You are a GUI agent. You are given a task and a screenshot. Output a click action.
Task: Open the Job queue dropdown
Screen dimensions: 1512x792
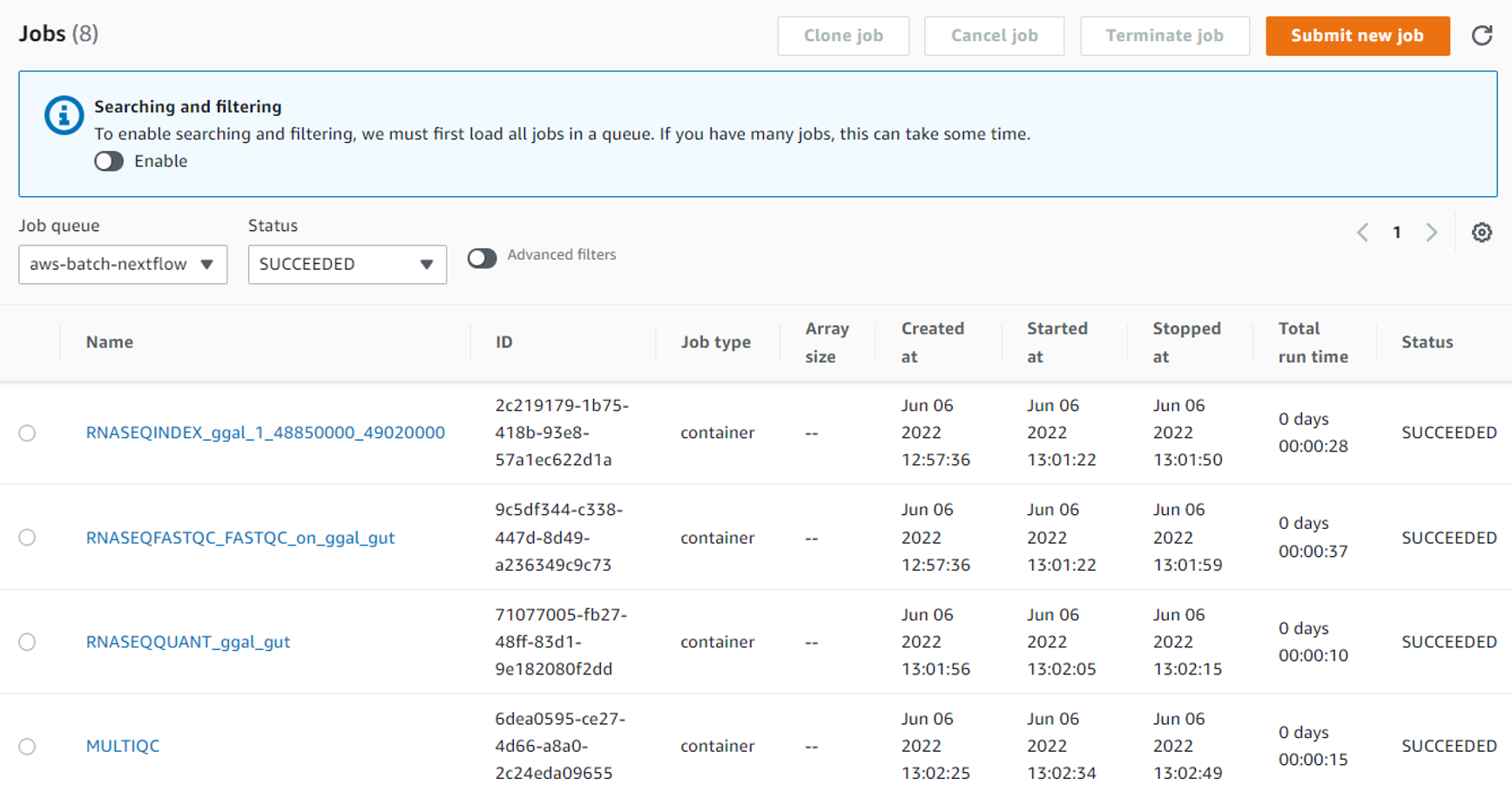[x=123, y=264]
